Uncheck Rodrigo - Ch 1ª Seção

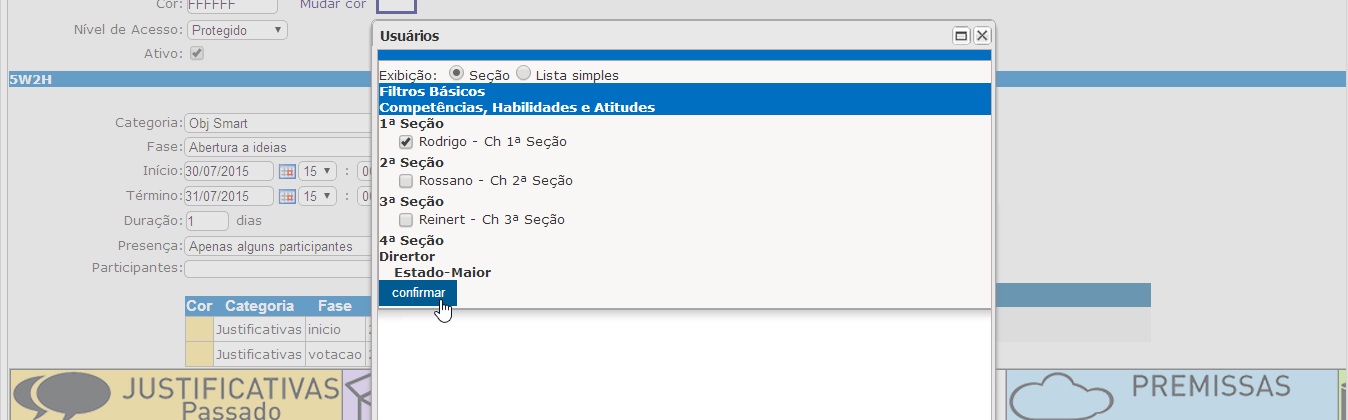406,142
